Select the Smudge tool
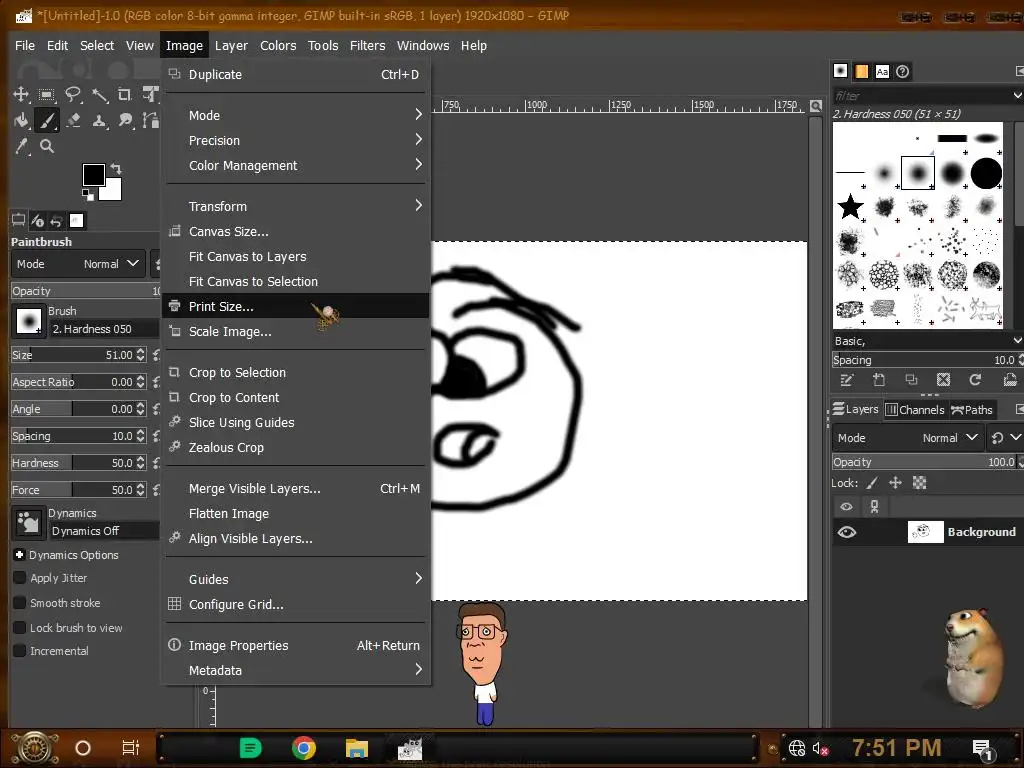 [125, 120]
